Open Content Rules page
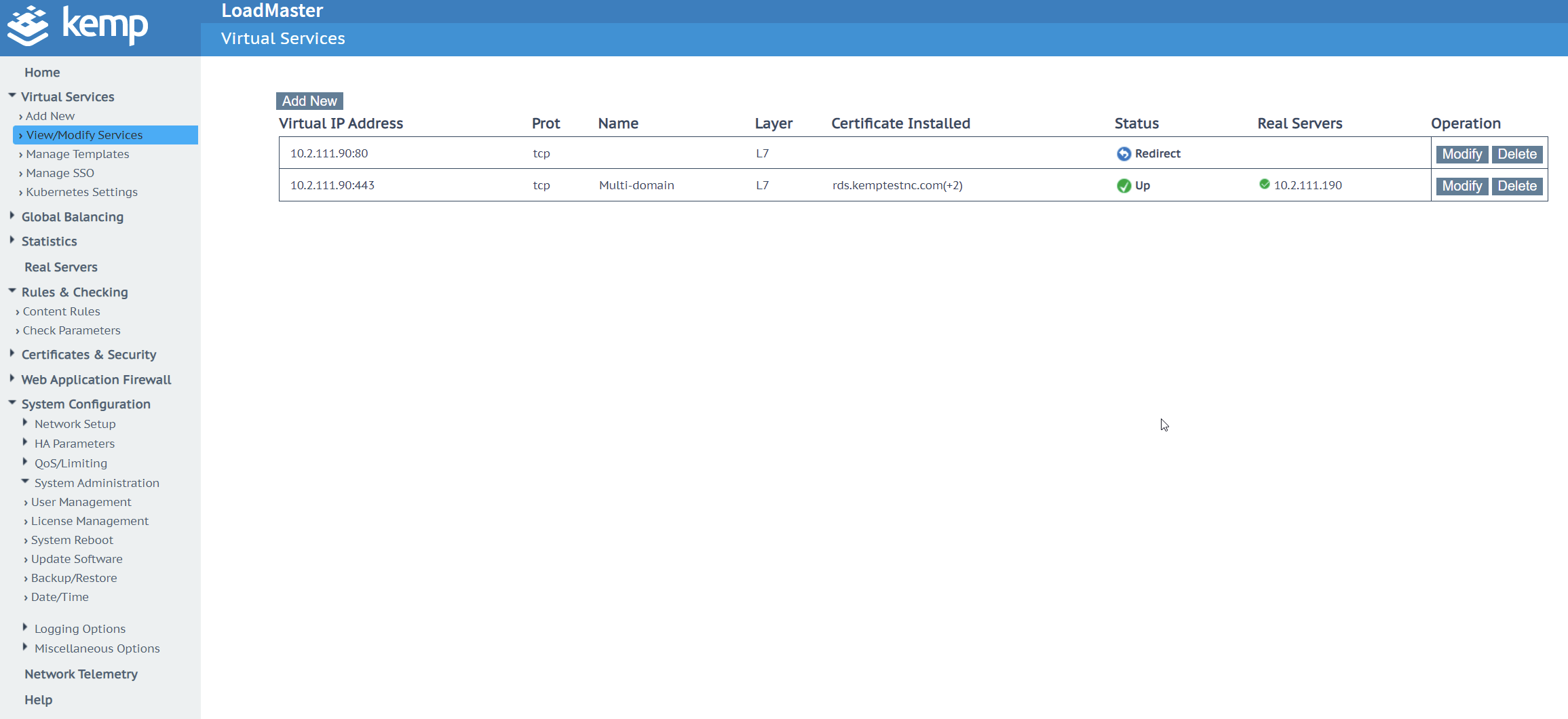This screenshot has width=1568, height=719. pyautogui.click(x=61, y=311)
